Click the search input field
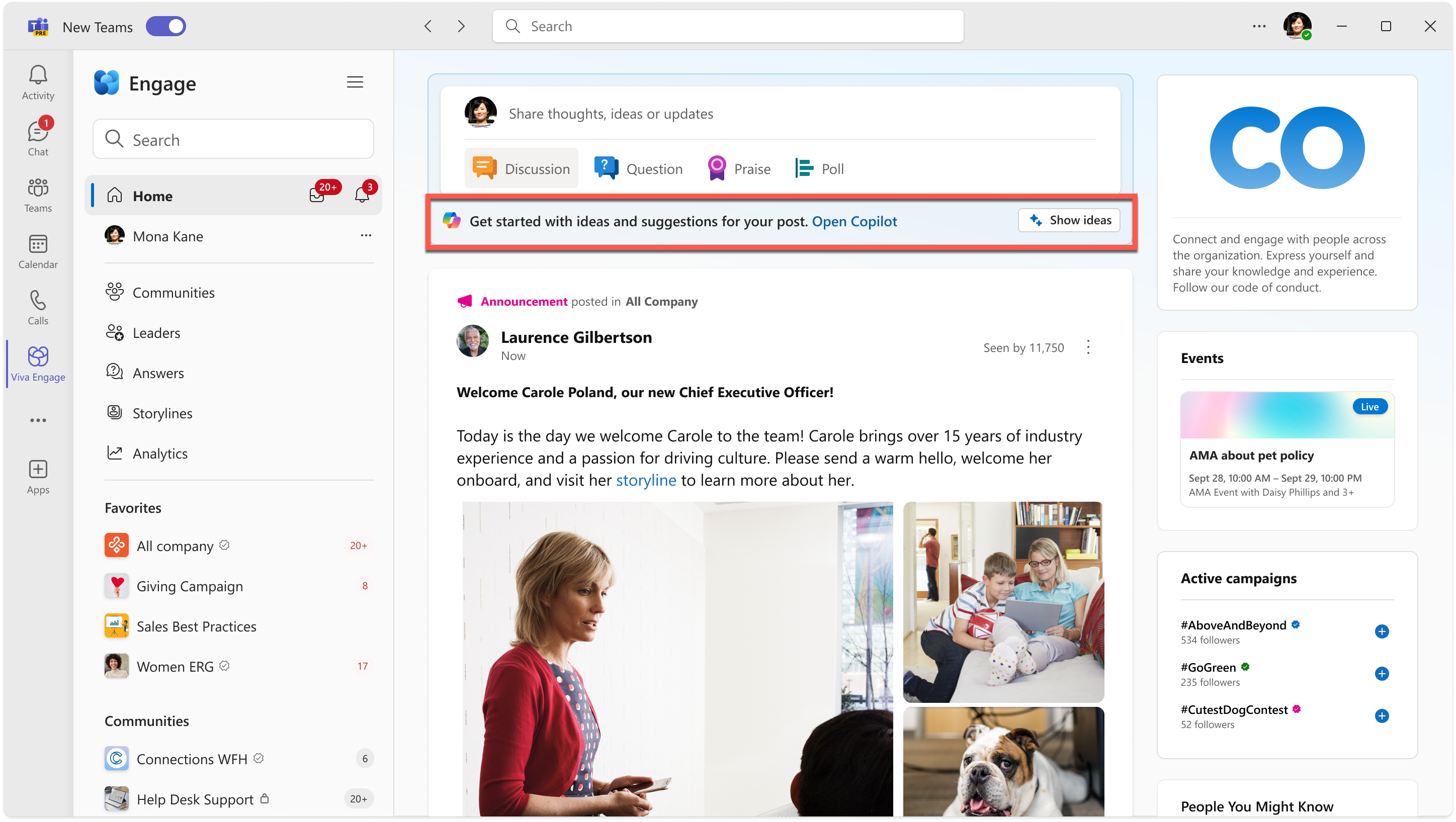1456x822 pixels. pos(727,26)
